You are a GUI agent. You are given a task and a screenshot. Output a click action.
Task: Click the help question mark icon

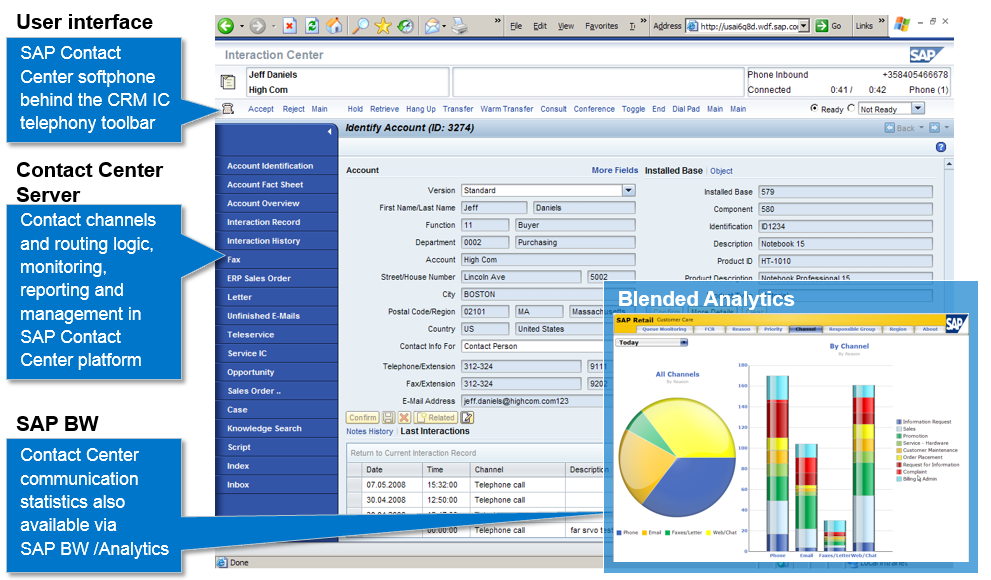940,147
